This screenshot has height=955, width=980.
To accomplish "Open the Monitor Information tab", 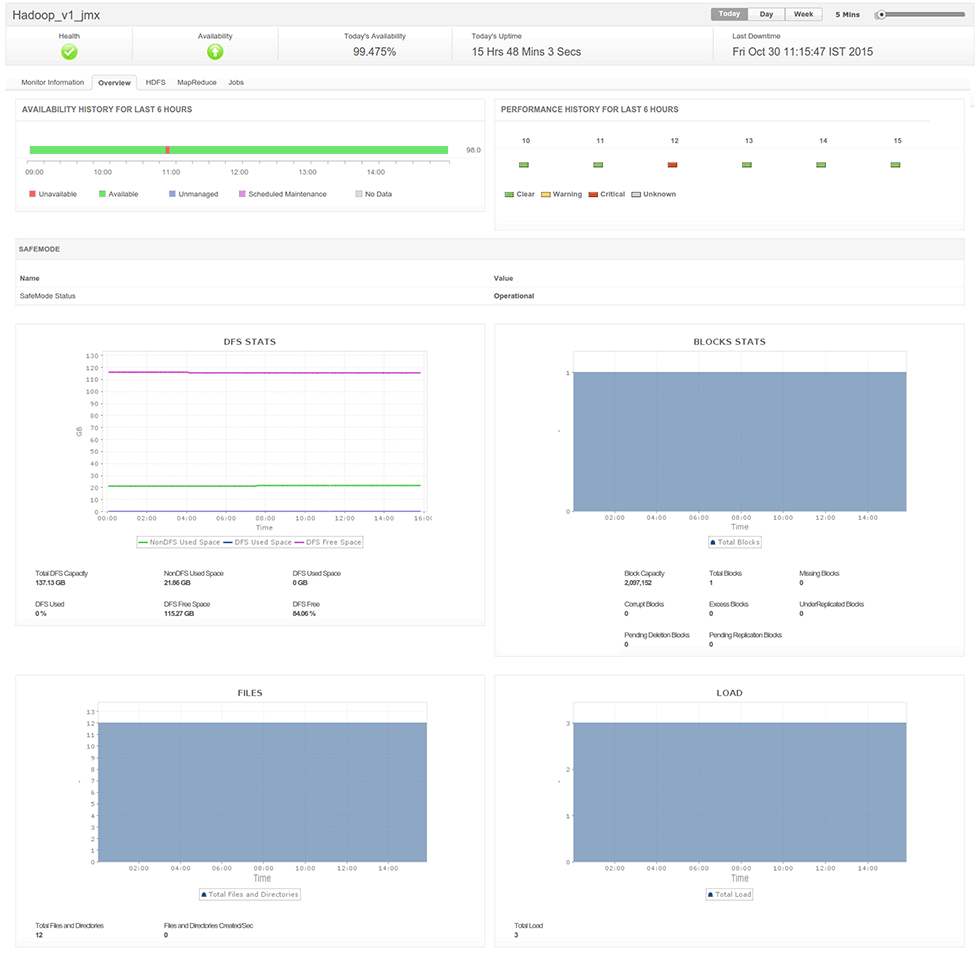I will click(x=52, y=82).
